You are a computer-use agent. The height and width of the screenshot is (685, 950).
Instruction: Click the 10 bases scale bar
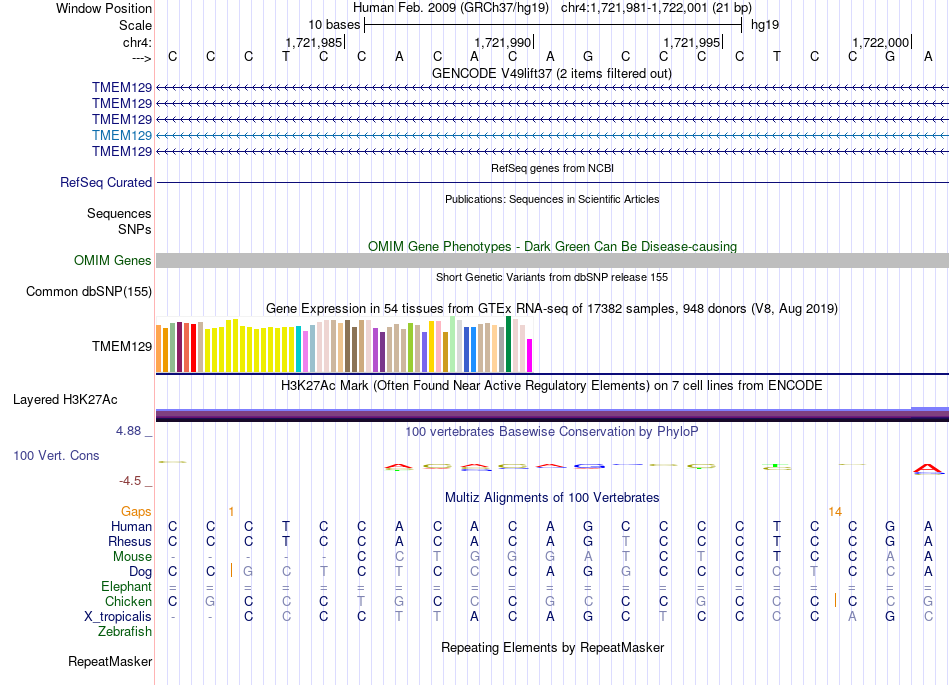(x=553, y=25)
